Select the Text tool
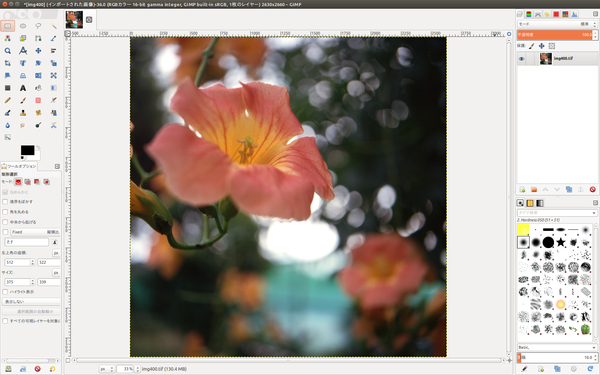Viewport: 600px width, 375px height. [23, 88]
